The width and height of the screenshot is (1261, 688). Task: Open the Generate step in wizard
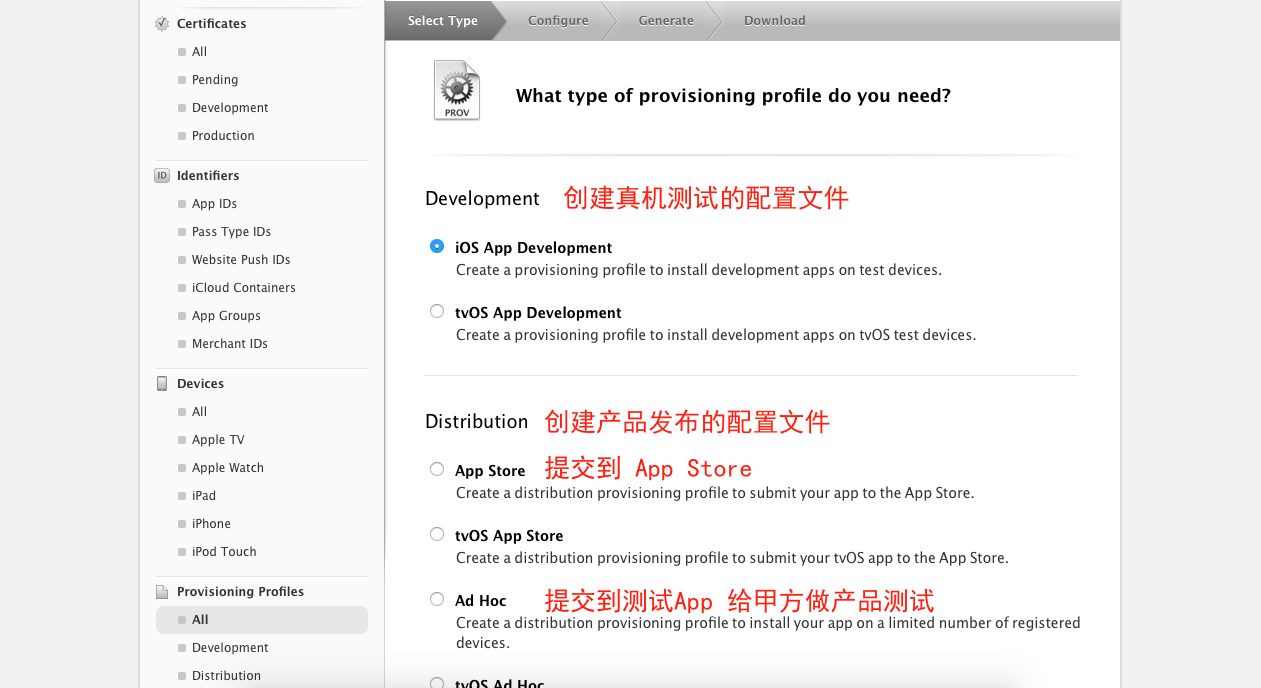click(666, 21)
